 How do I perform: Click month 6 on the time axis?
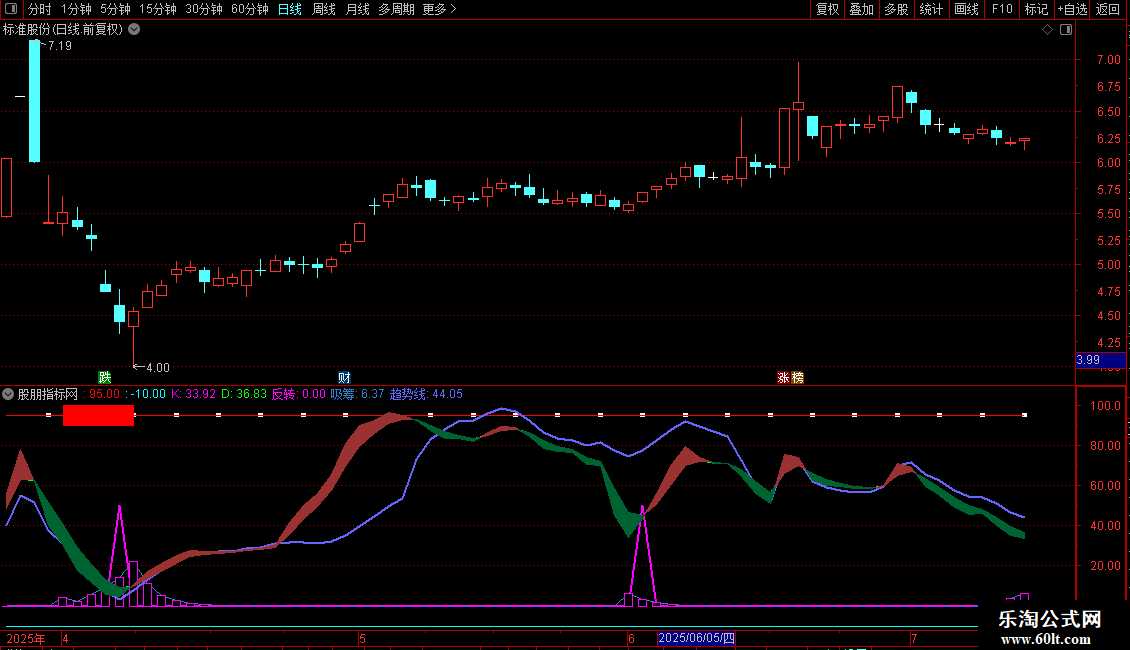tap(631, 638)
